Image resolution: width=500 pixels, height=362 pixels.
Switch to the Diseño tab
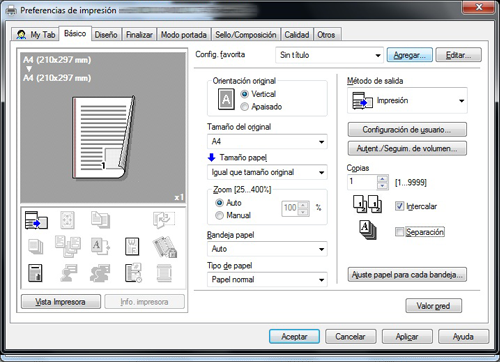106,35
